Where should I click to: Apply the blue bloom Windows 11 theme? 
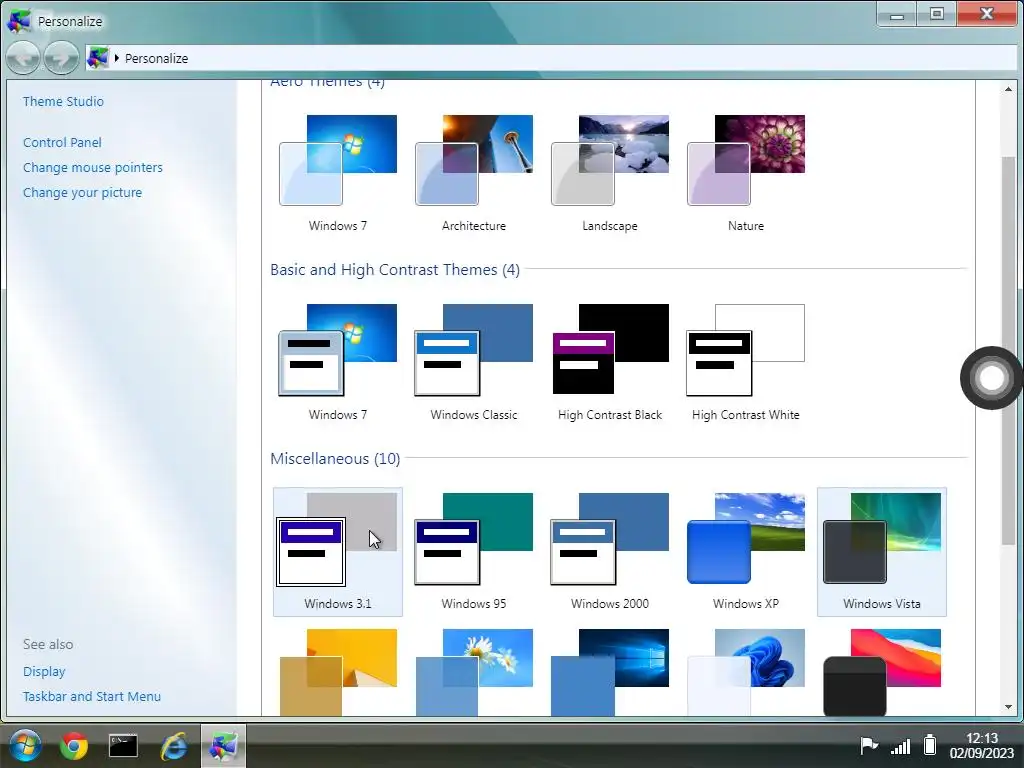[x=745, y=672]
